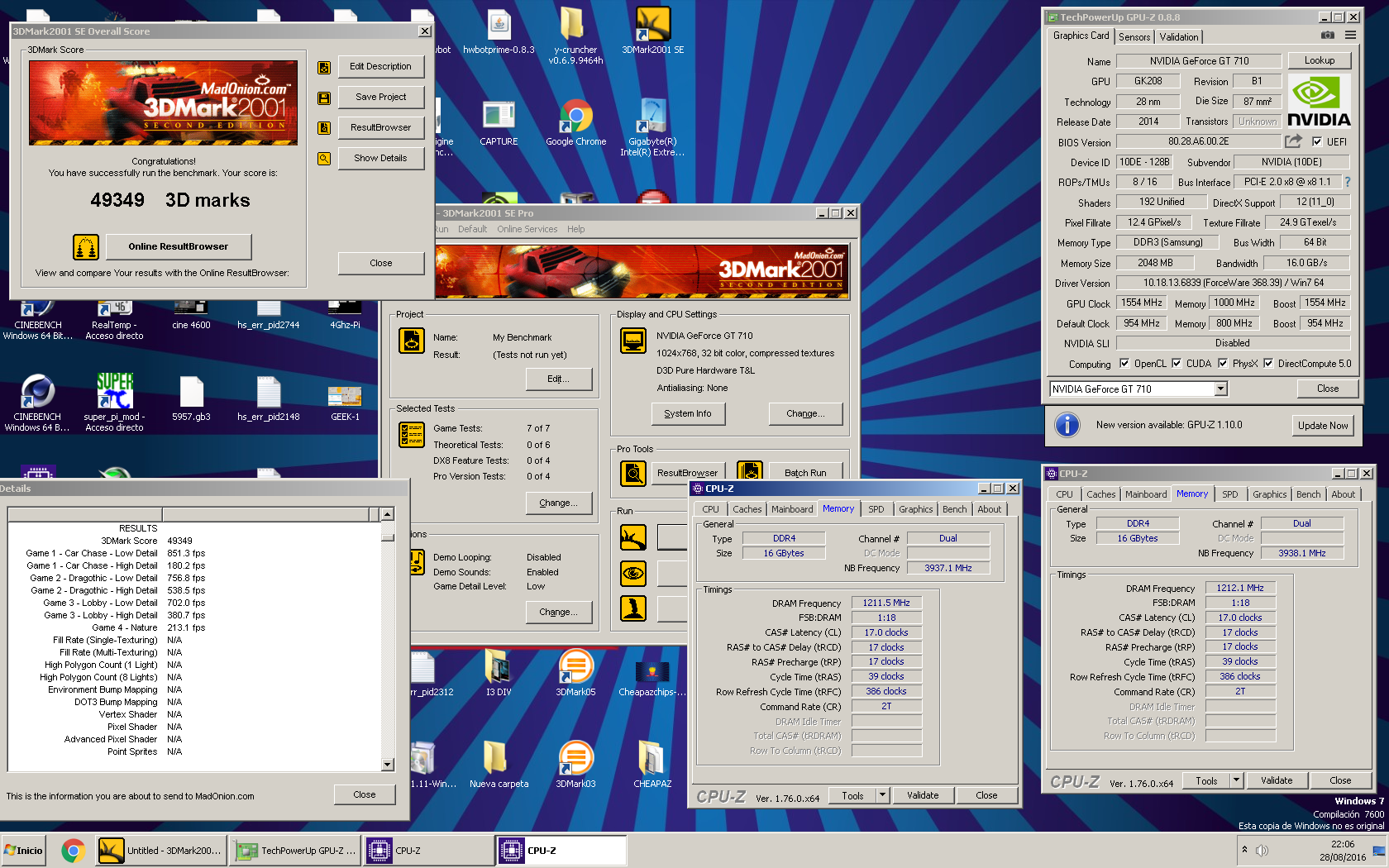The height and width of the screenshot is (868, 1389).
Task: Click Lookup button in GPU-Z
Action: click(x=1320, y=60)
